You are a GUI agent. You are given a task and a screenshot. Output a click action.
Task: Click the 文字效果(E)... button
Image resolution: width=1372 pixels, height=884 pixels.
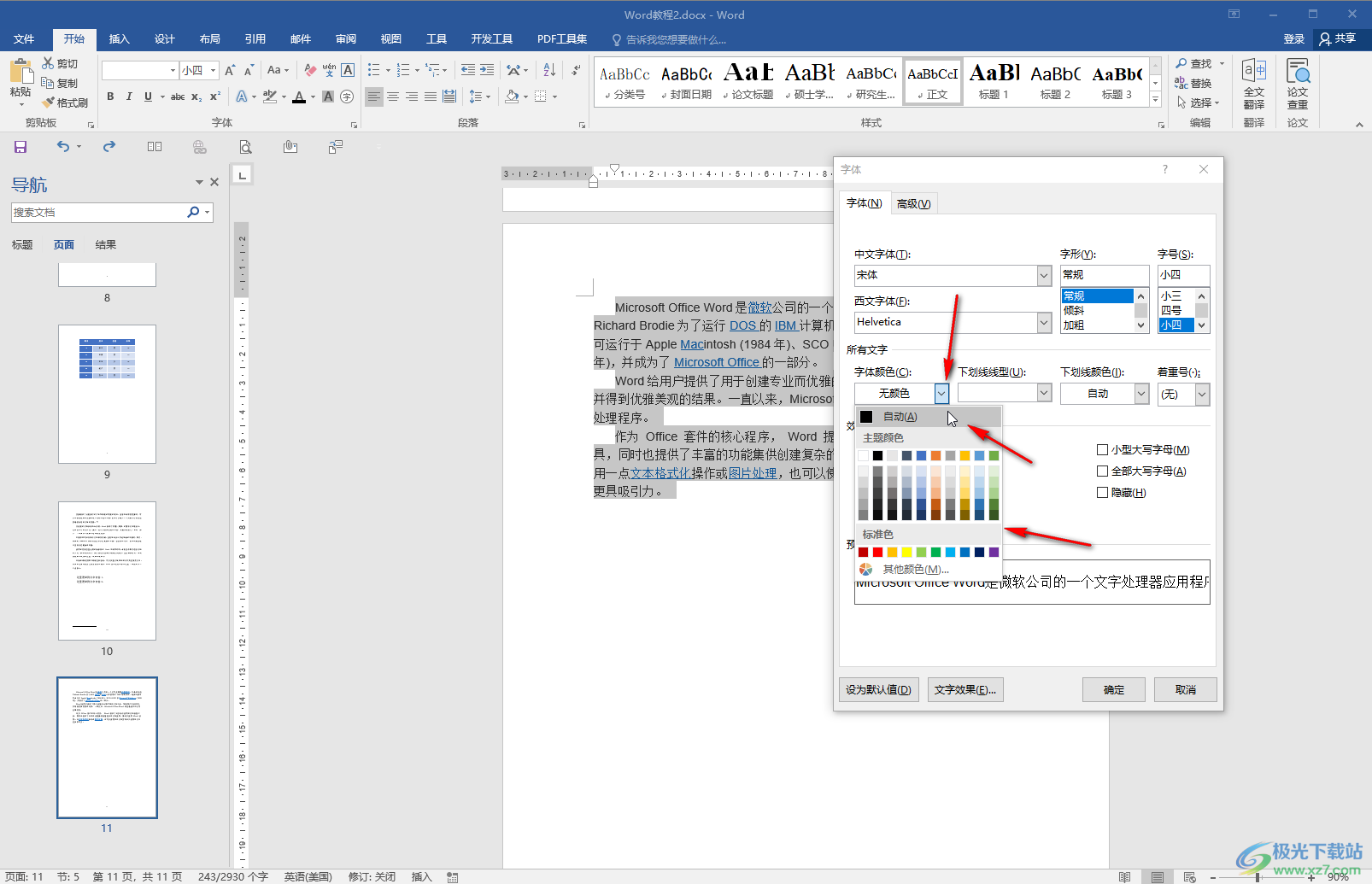[x=965, y=690]
